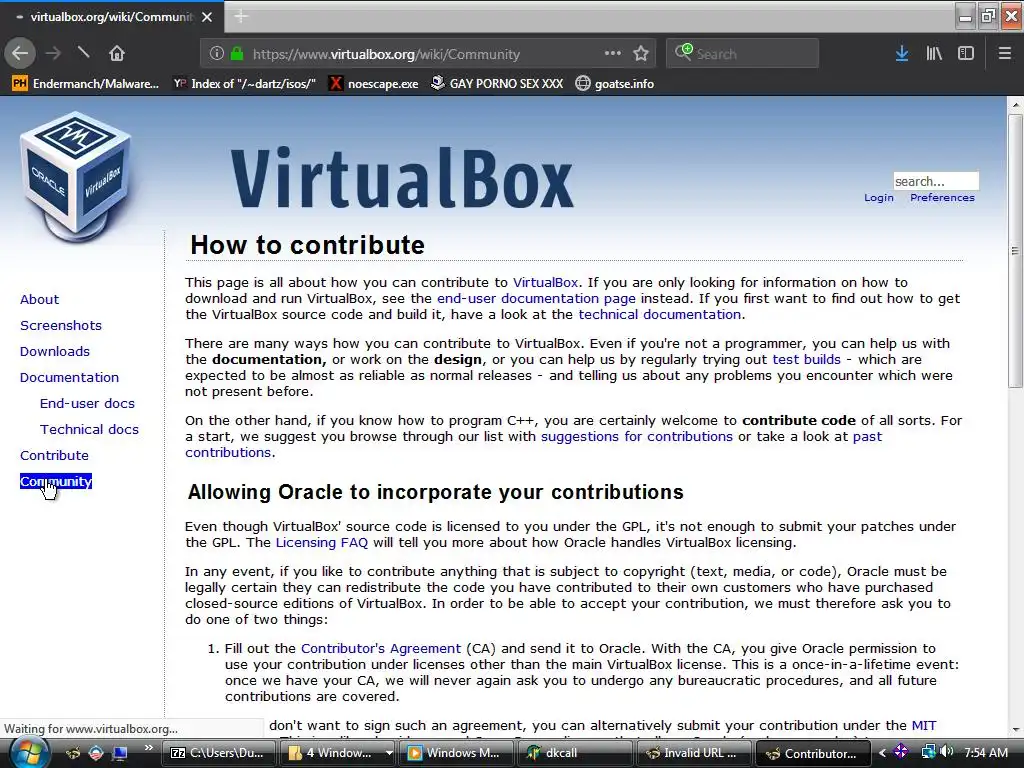1024x768 pixels.
Task: Close the virtualbox.org Community tab
Action: point(207,17)
